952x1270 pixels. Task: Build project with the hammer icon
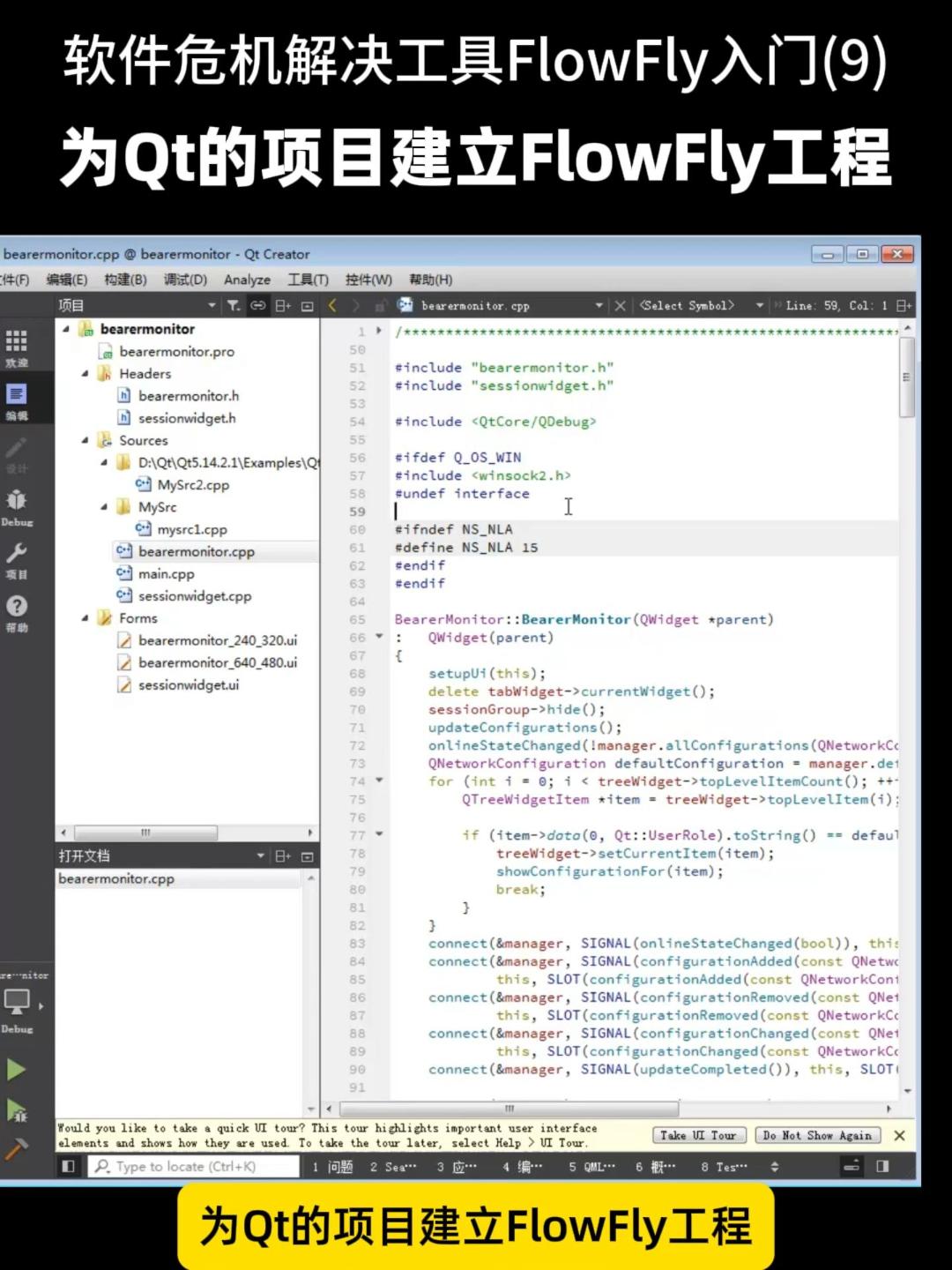coord(16,1149)
